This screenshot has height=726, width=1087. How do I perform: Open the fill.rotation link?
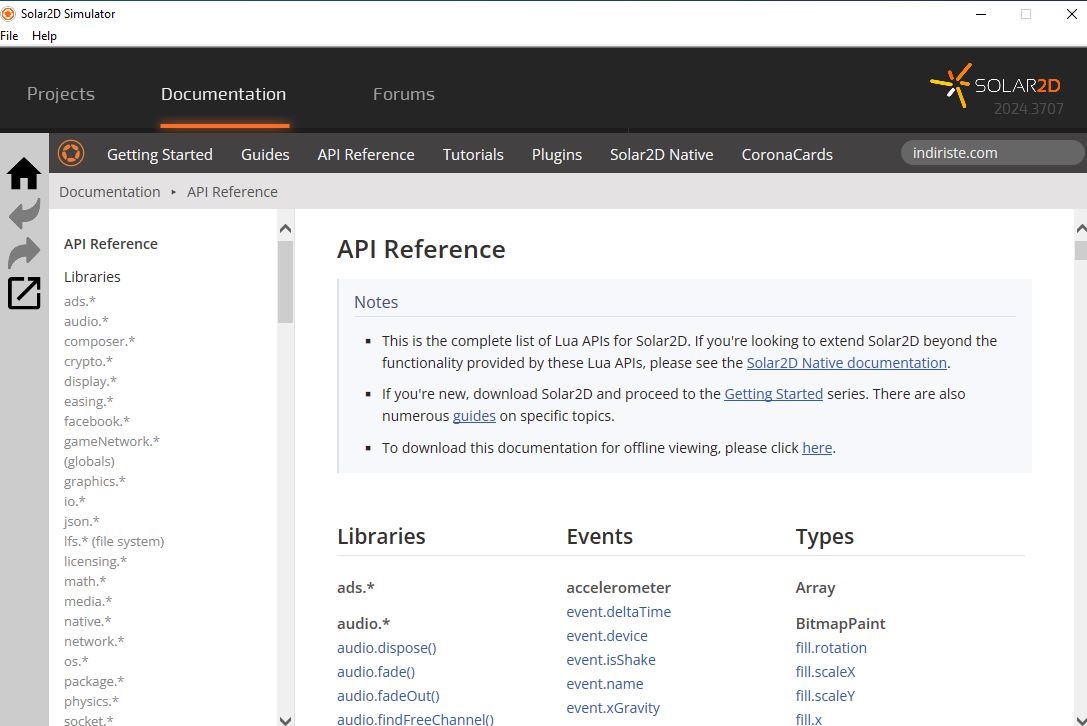point(831,648)
